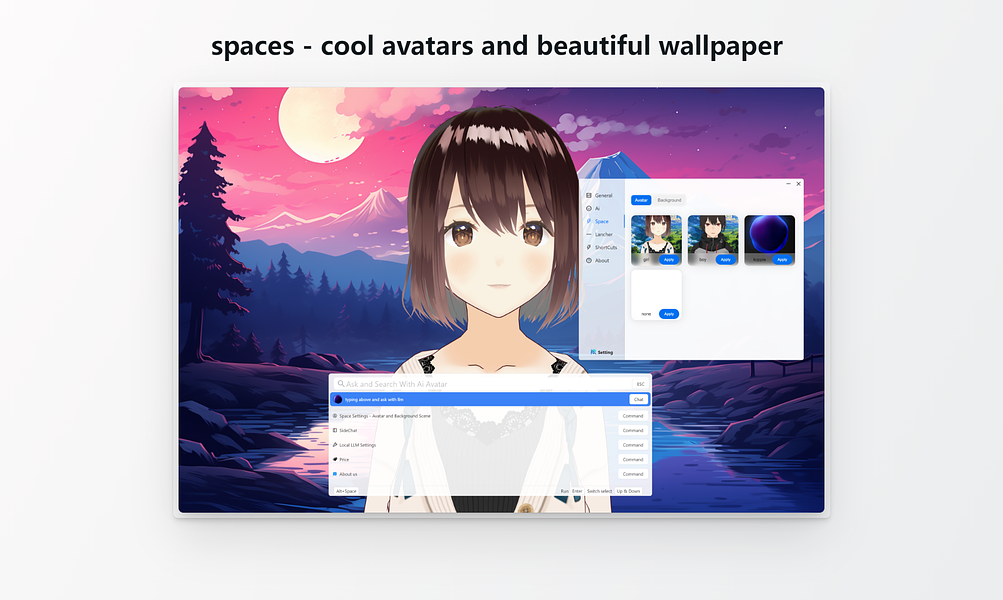Apply the bubble orb avatar
The height and width of the screenshot is (600, 1003).
(782, 260)
